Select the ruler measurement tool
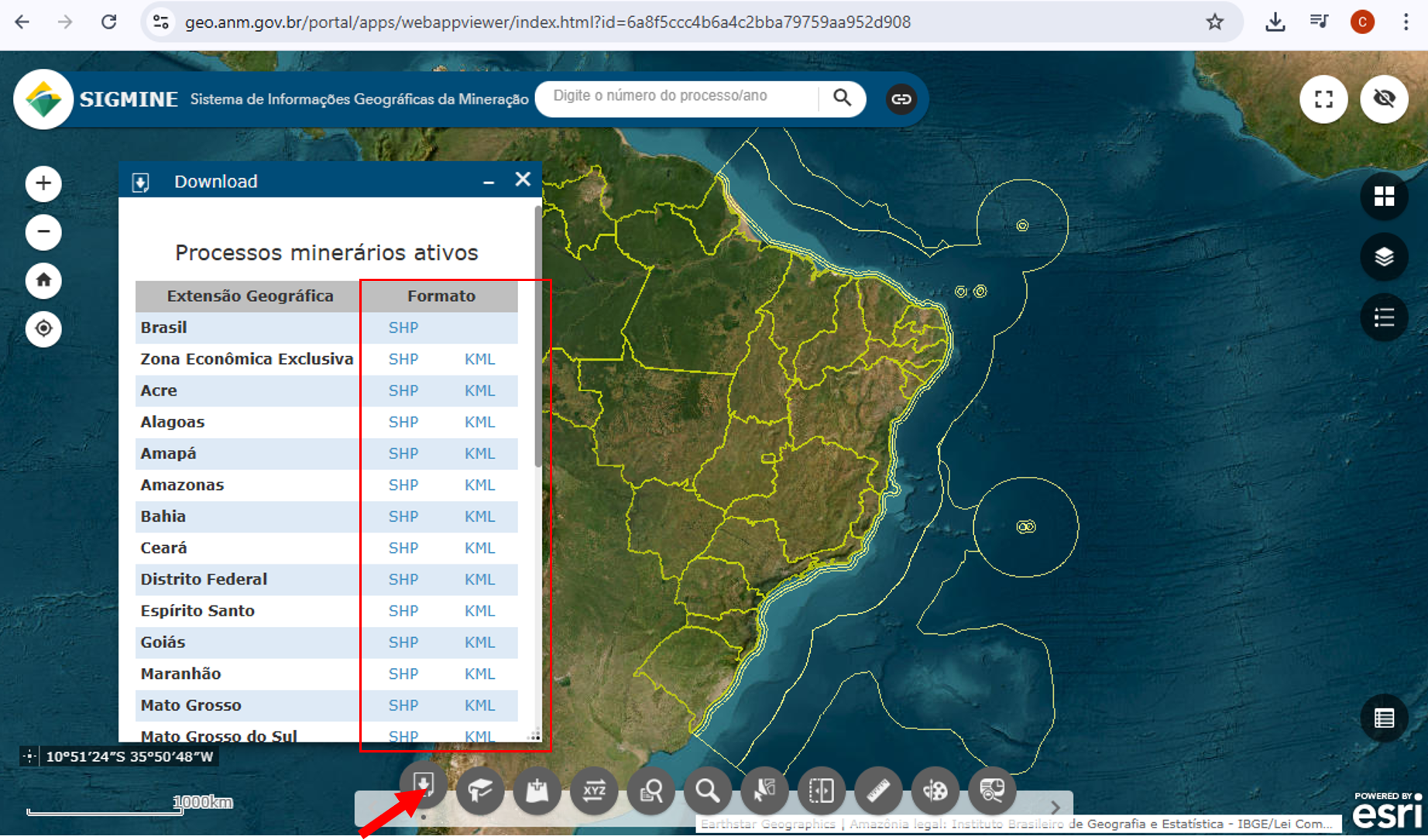The height and width of the screenshot is (840, 1428). coord(878,790)
